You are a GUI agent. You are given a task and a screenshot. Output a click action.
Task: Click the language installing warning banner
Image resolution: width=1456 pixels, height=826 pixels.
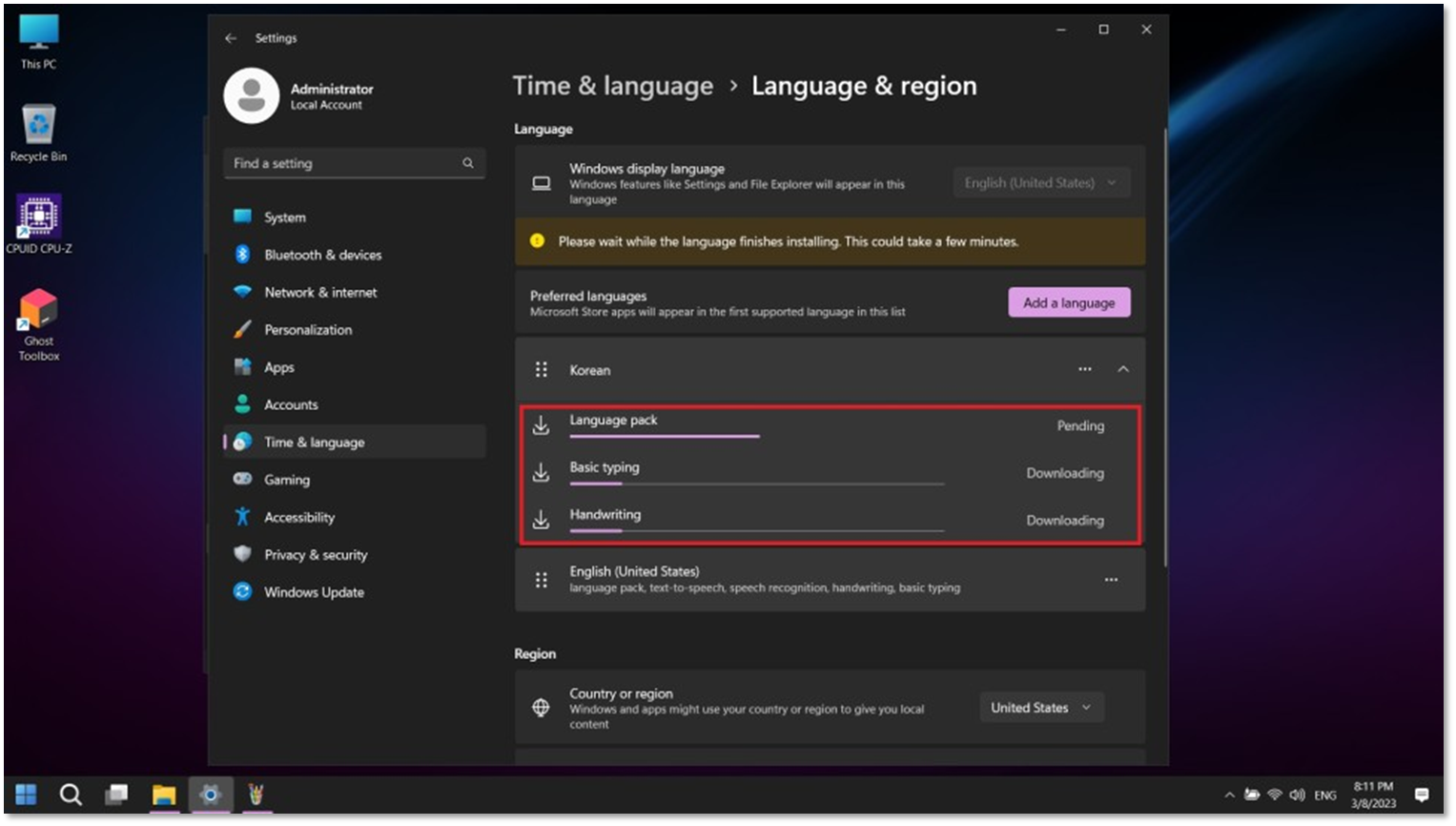[x=830, y=241]
